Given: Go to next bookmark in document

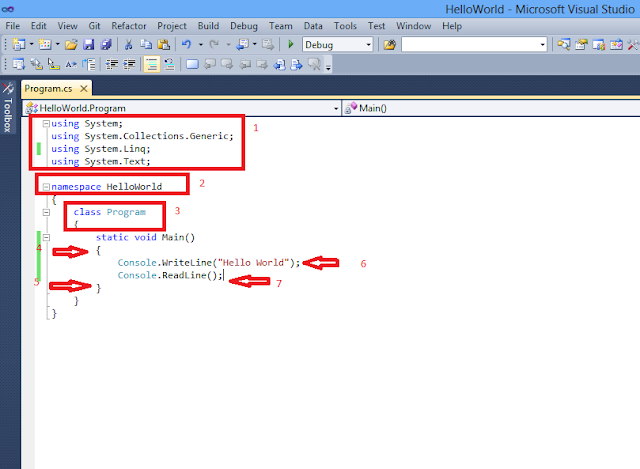Looking at the screenshot, I should click(297, 64).
